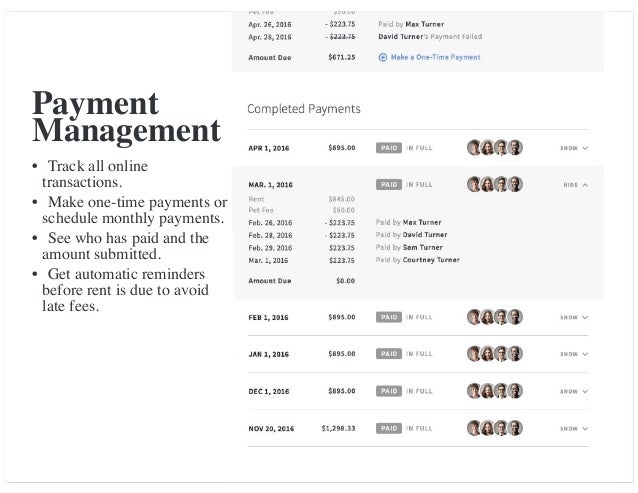
Task: Click the second avatar in the FEB 1, 2016 row
Action: (x=487, y=317)
